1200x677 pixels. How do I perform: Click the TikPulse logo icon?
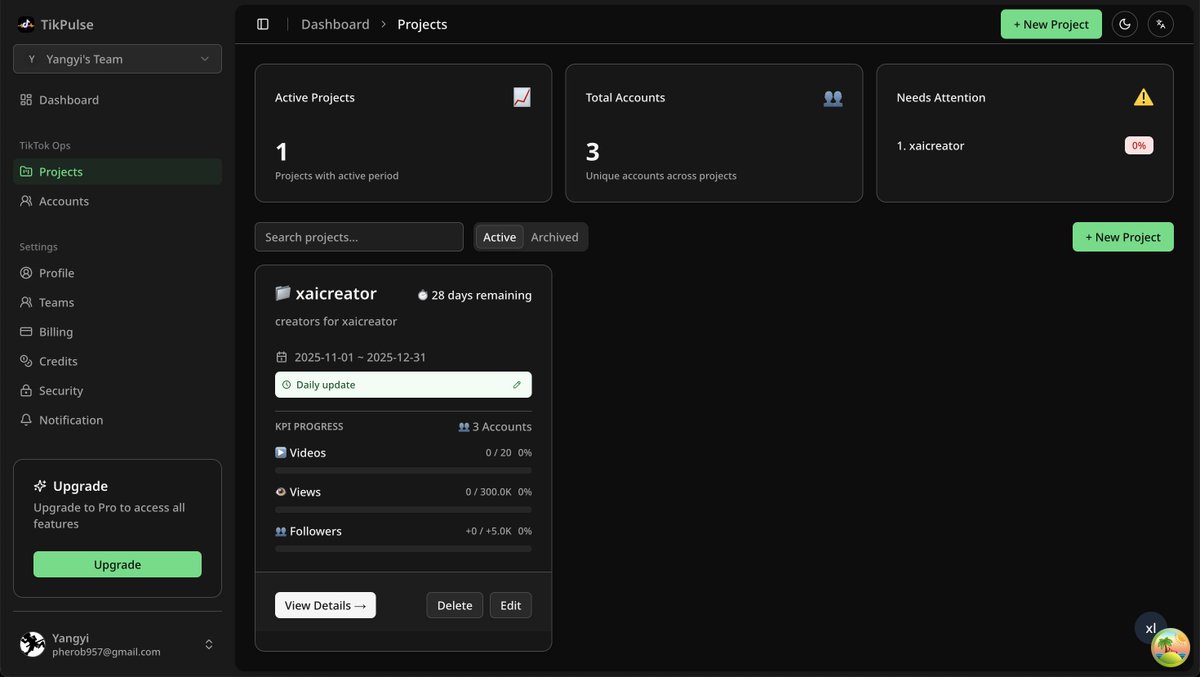[26, 24]
